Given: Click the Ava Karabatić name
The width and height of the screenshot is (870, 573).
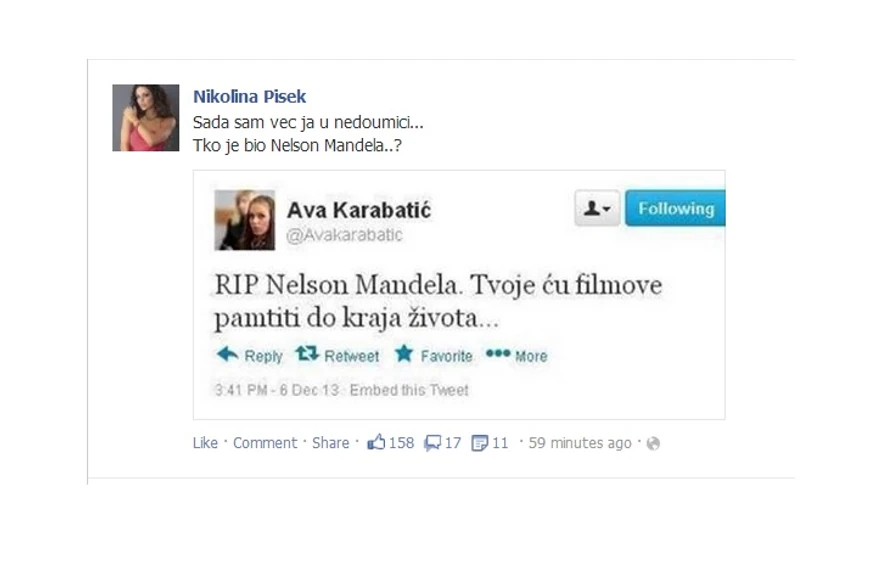Looking at the screenshot, I should (359, 210).
